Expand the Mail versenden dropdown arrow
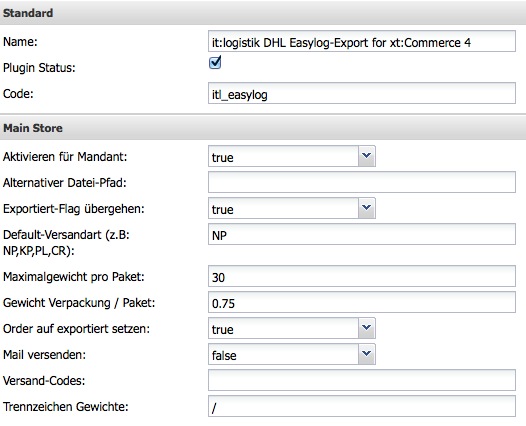 [x=366, y=354]
